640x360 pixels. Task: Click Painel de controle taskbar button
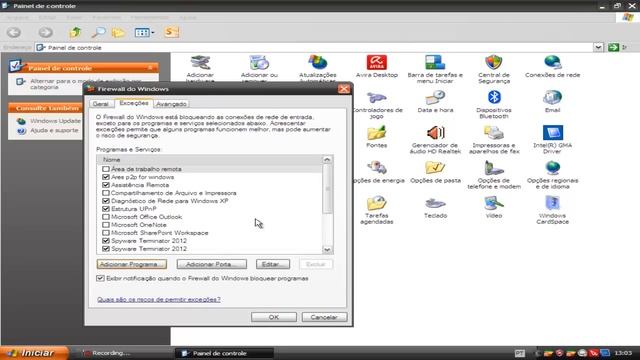pyautogui.click(x=224, y=353)
